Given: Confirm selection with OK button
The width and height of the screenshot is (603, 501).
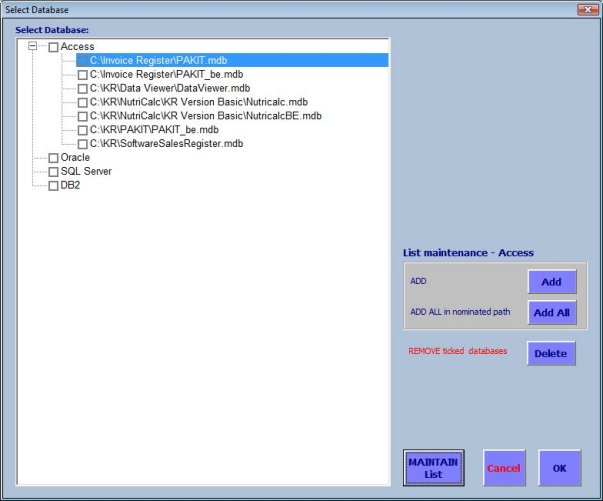Looking at the screenshot, I should coord(560,468).
